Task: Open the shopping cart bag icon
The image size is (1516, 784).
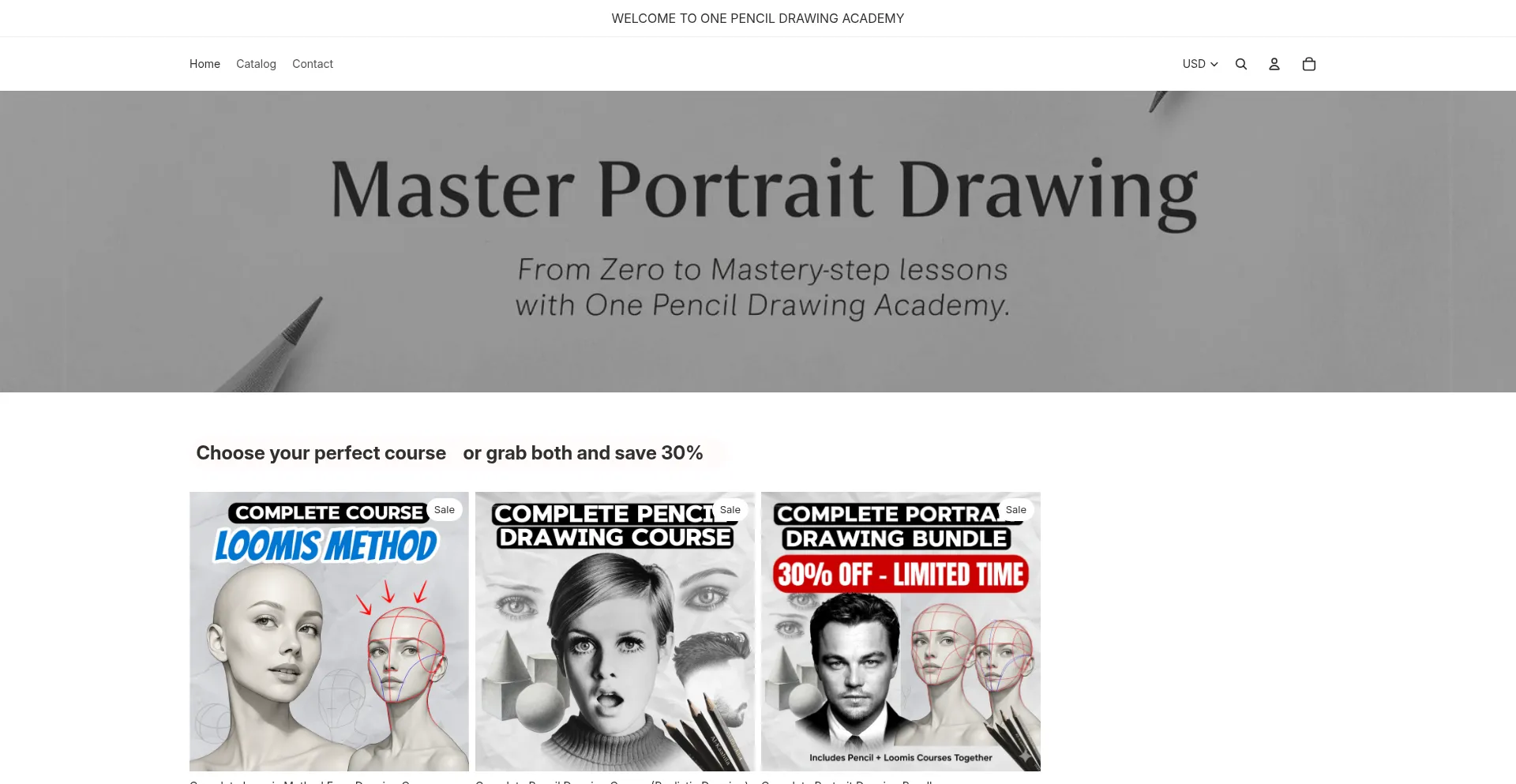Action: pyautogui.click(x=1308, y=64)
